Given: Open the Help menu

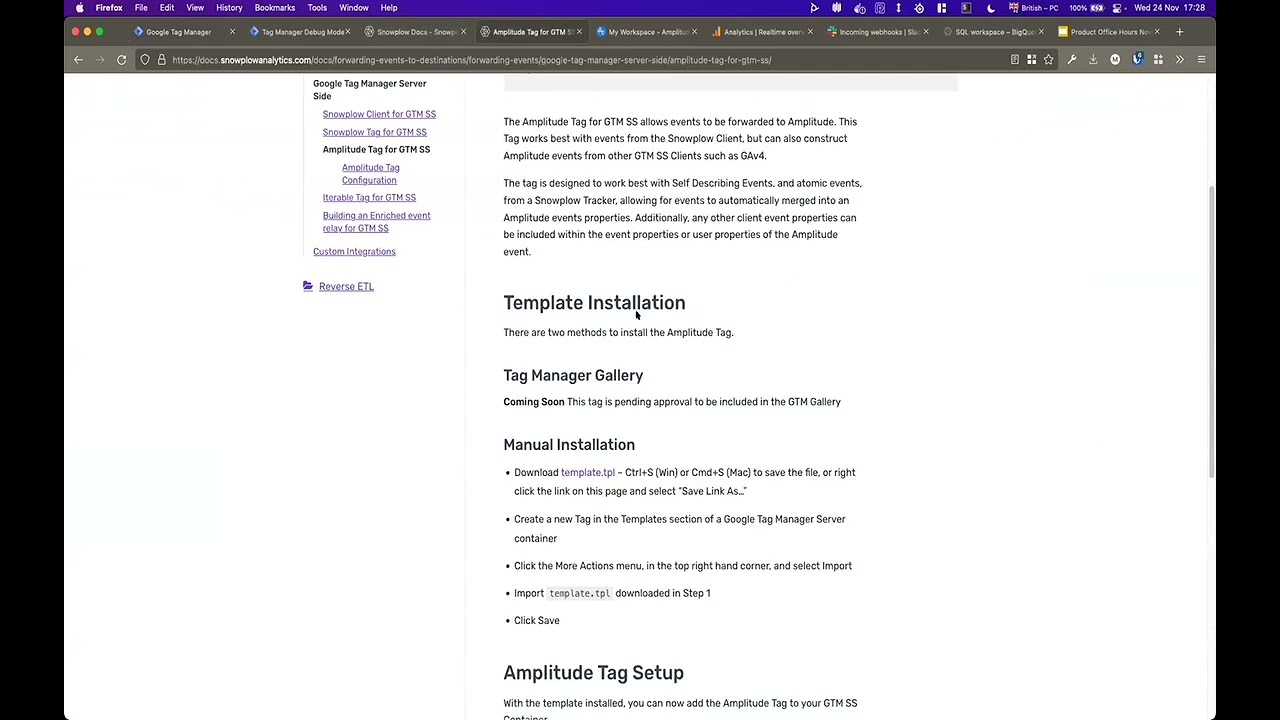Looking at the screenshot, I should click(389, 8).
